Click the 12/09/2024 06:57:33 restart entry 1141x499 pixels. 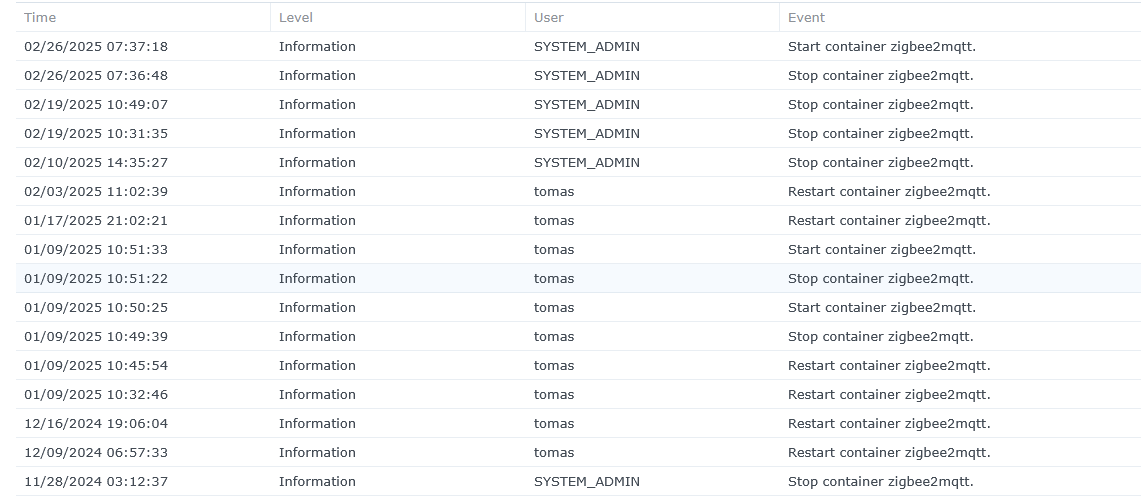(x=96, y=453)
